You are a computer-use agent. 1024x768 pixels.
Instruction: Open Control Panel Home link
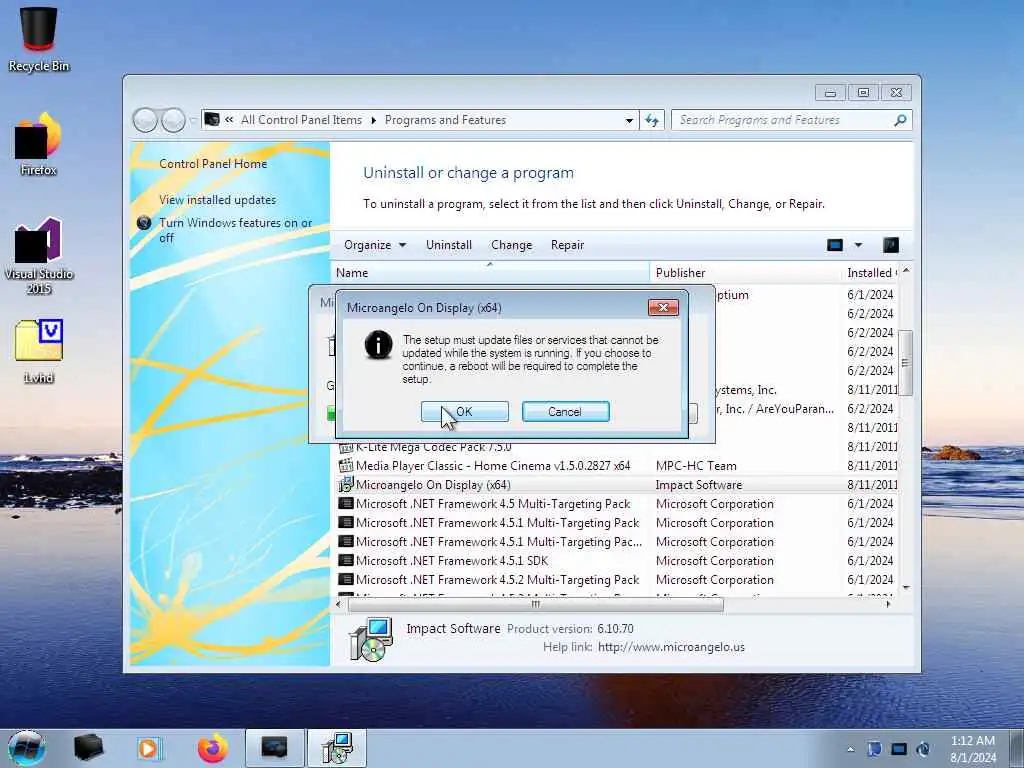213,163
